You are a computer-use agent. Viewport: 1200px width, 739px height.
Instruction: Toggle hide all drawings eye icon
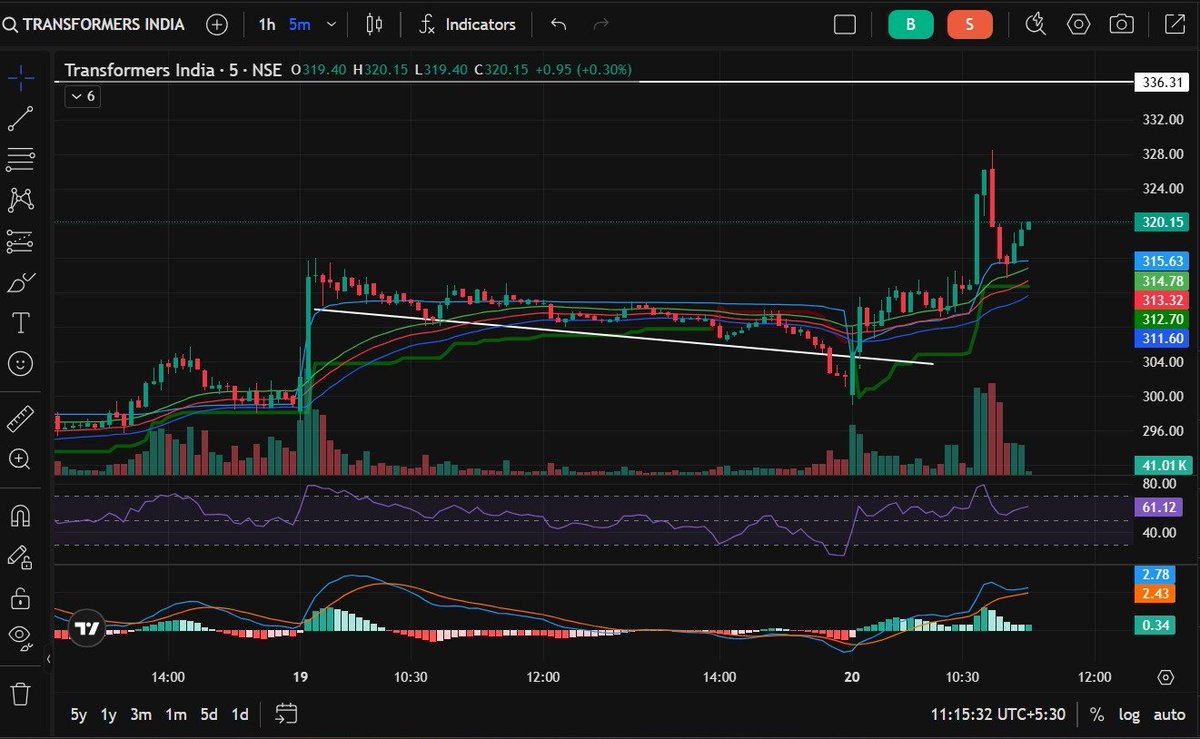20,635
